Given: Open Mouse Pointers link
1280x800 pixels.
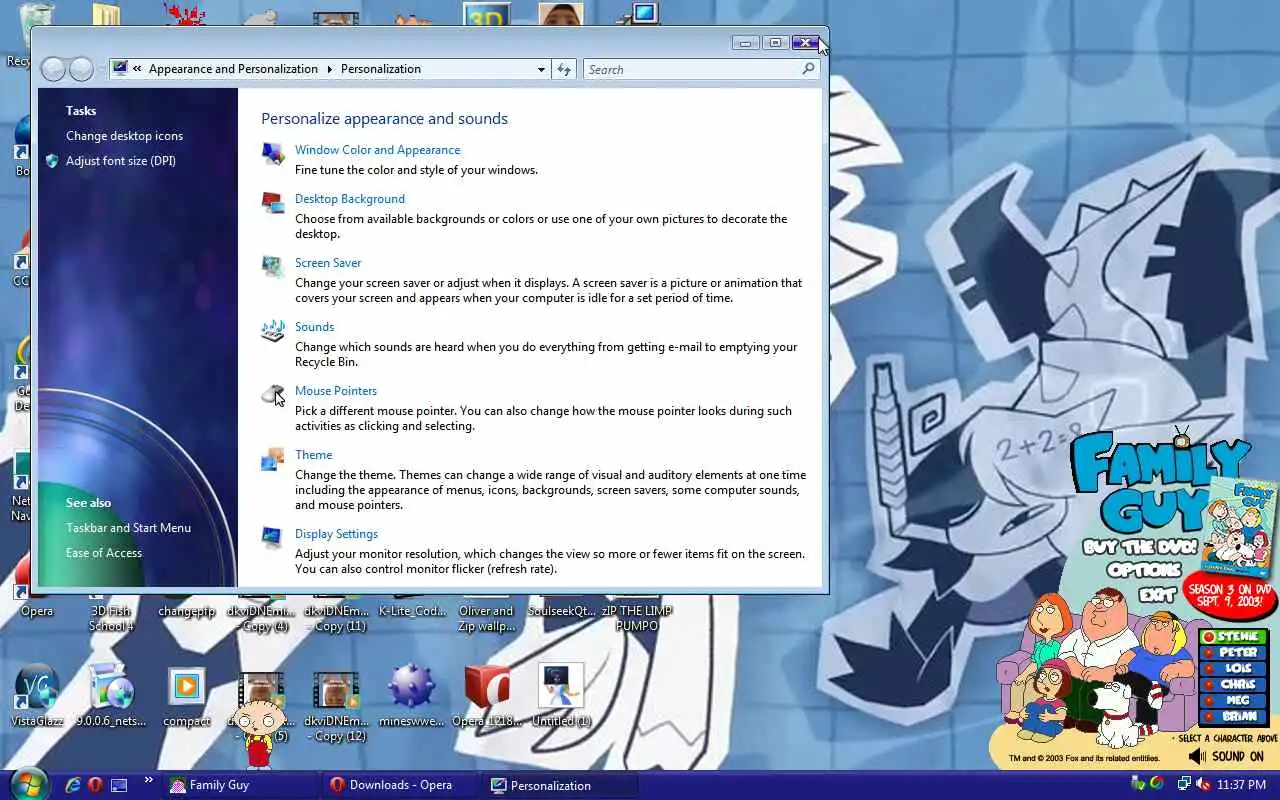Looking at the screenshot, I should tap(336, 391).
